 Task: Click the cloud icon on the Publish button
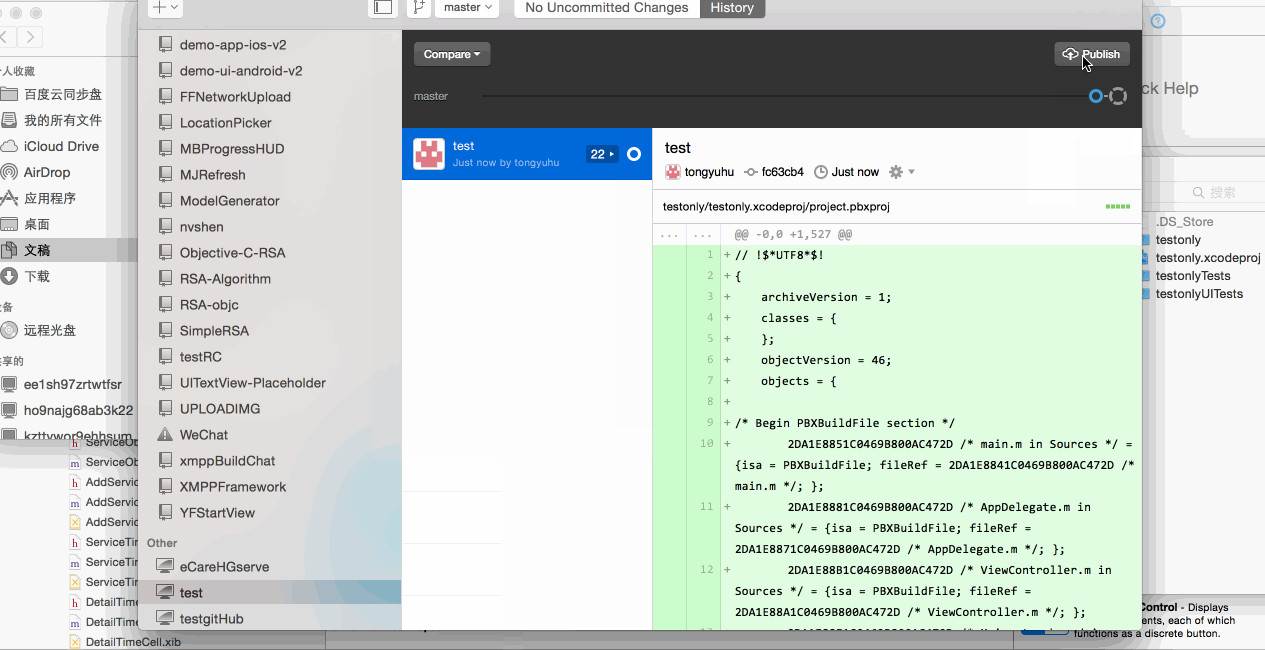click(1070, 54)
